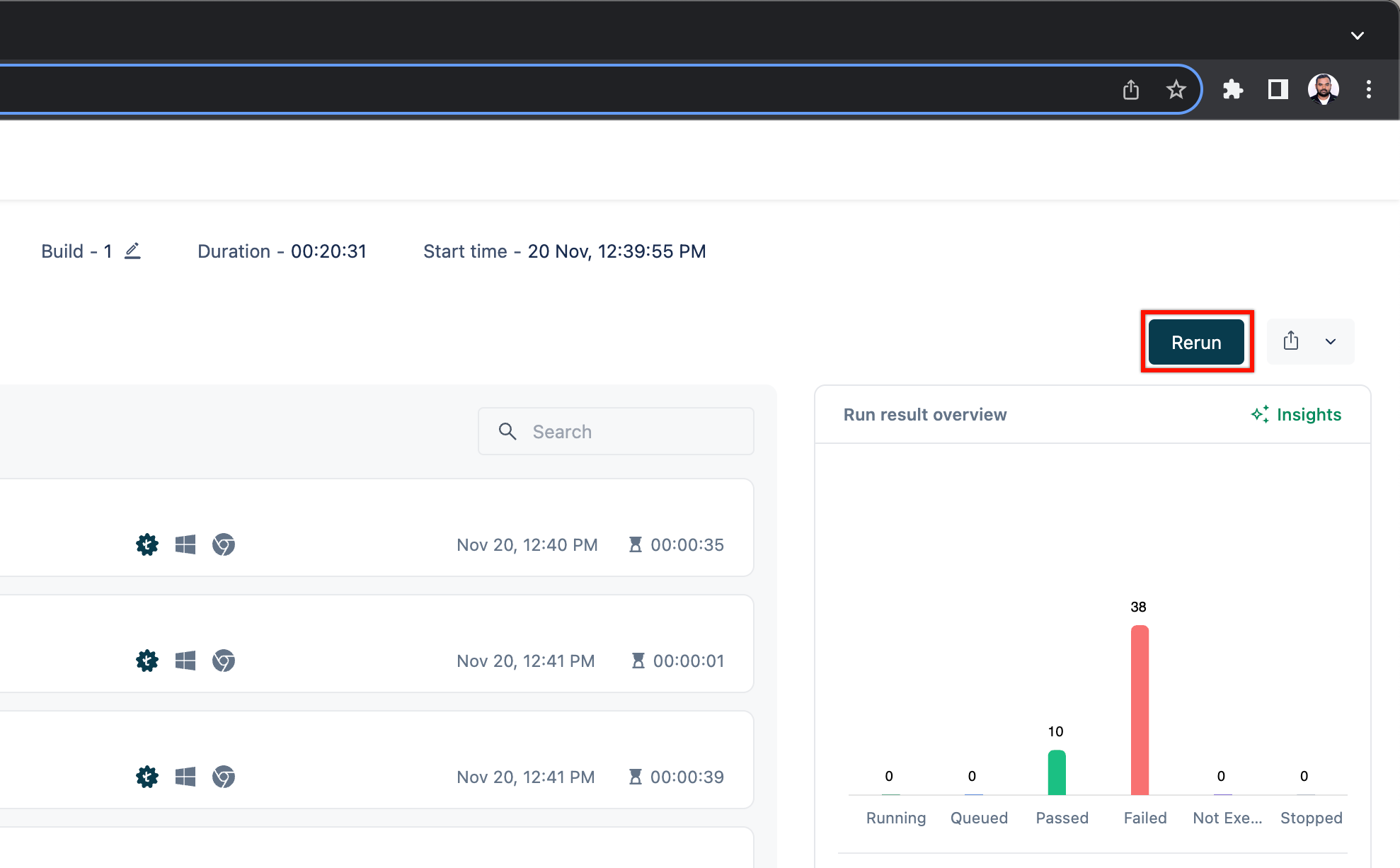
Task: Expand the tab search chevron at top
Action: pos(1357,35)
